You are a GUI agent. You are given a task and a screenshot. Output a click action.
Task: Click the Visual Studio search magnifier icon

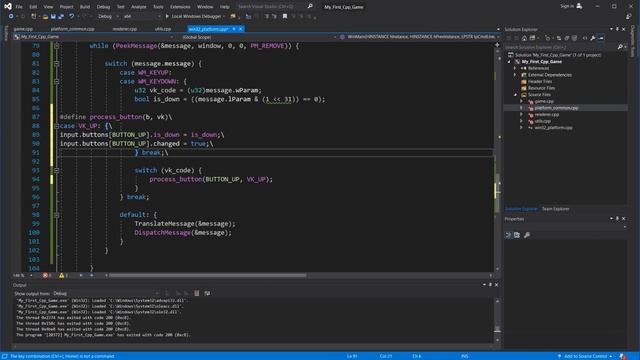[x=310, y=6]
